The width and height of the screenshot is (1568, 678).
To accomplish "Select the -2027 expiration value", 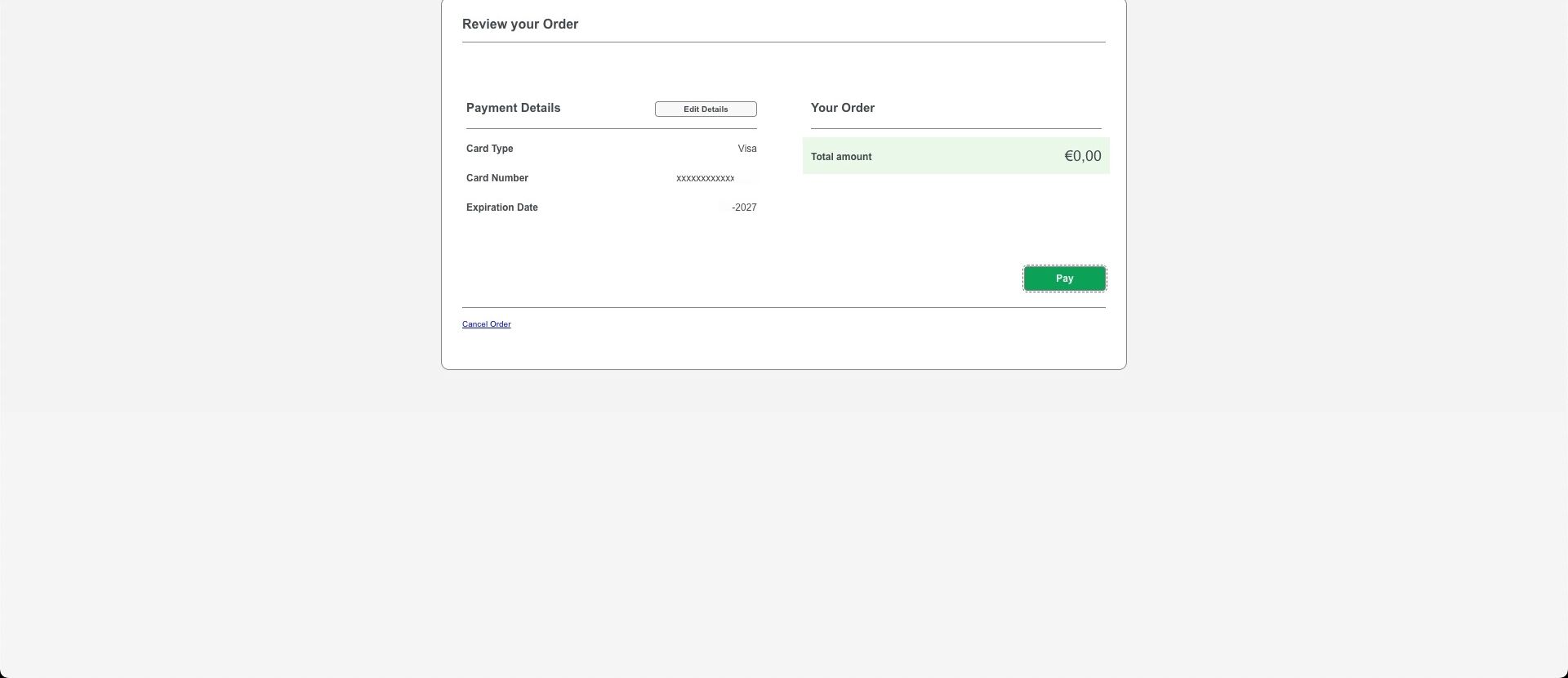I will pyautogui.click(x=744, y=207).
